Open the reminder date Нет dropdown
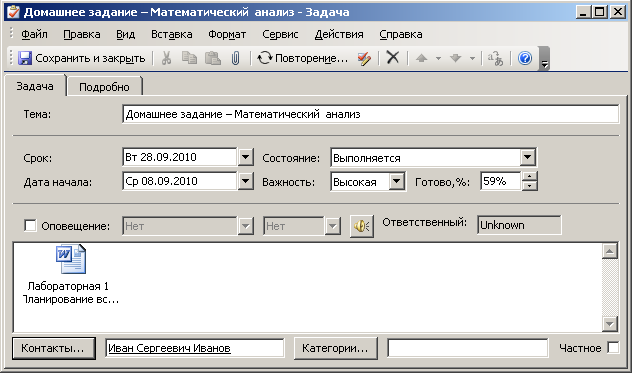The image size is (632, 373). tap(245, 226)
